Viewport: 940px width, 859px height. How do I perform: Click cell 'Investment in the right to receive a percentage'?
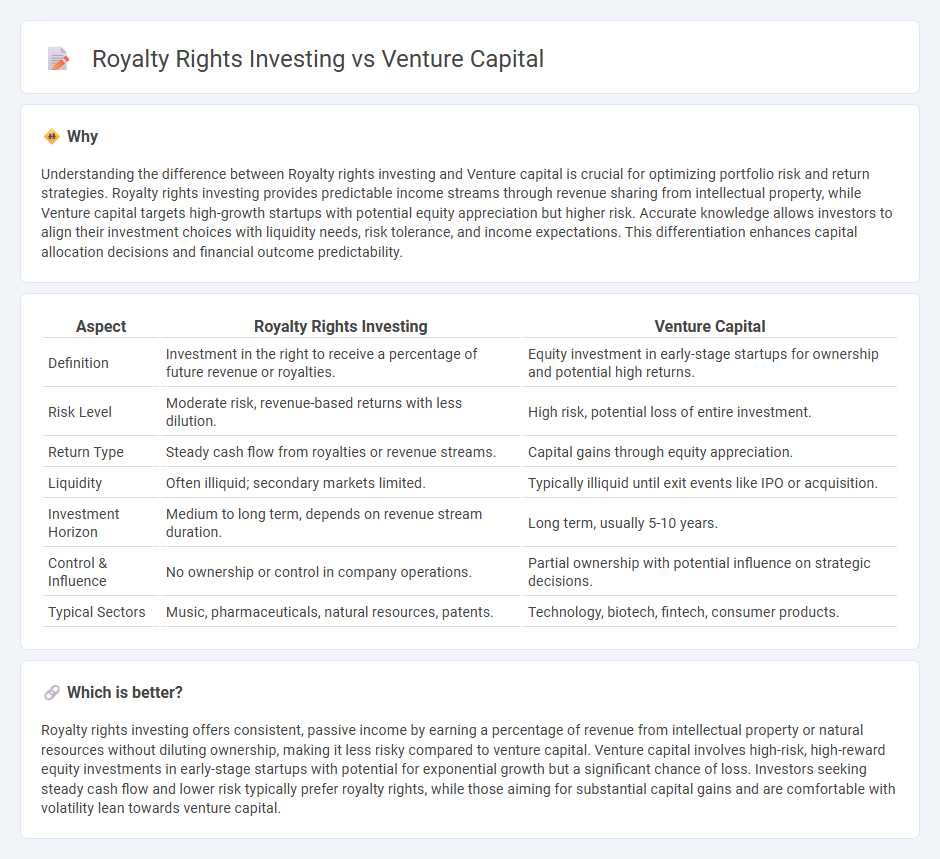(x=341, y=363)
